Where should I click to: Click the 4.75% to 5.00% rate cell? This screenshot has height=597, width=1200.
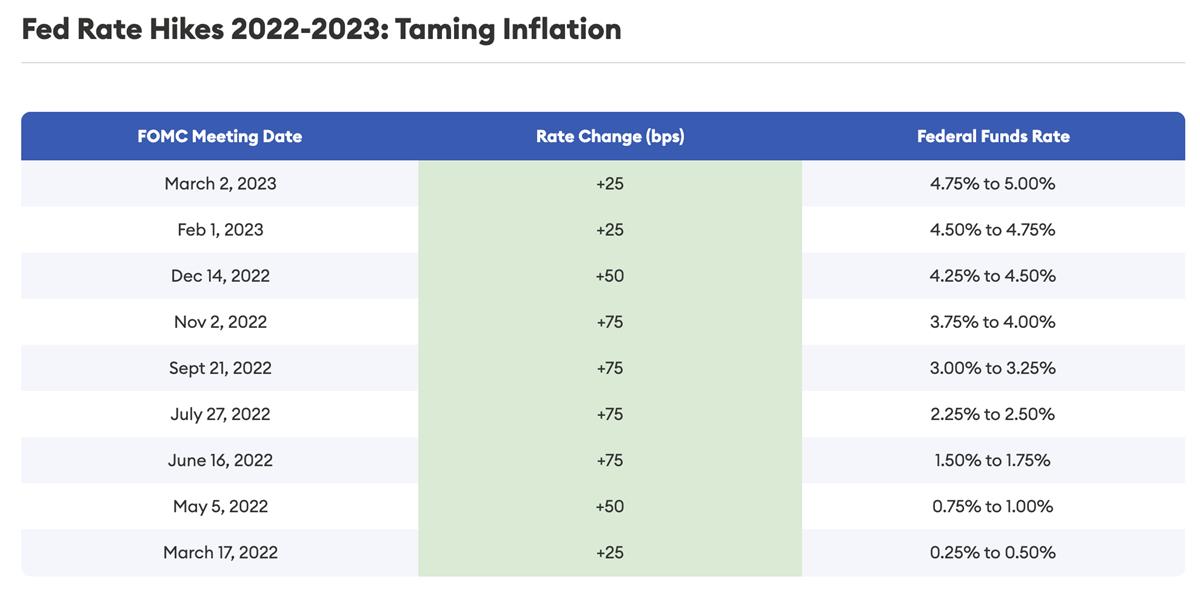[993, 184]
